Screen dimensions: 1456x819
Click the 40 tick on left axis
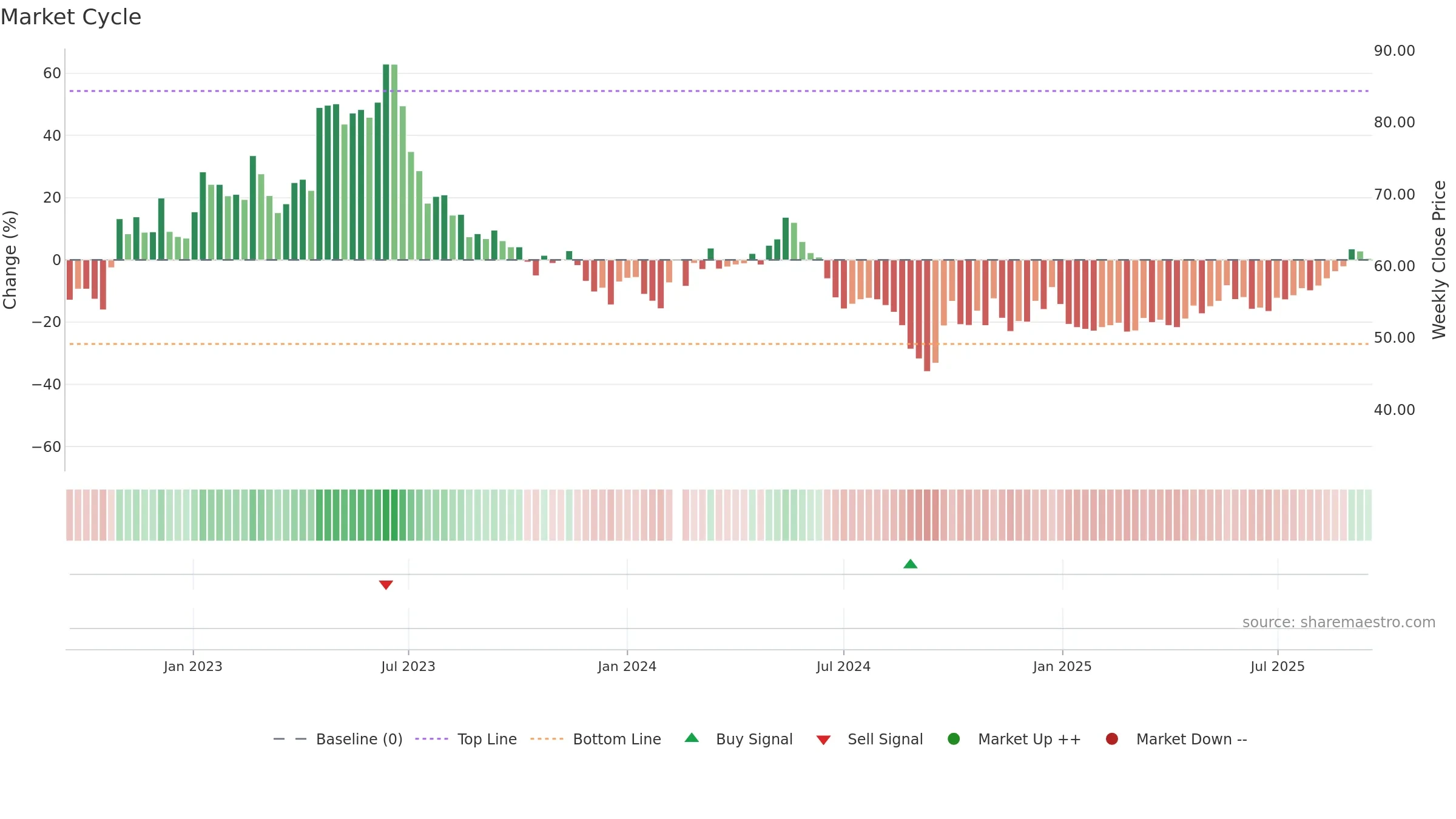click(x=52, y=136)
